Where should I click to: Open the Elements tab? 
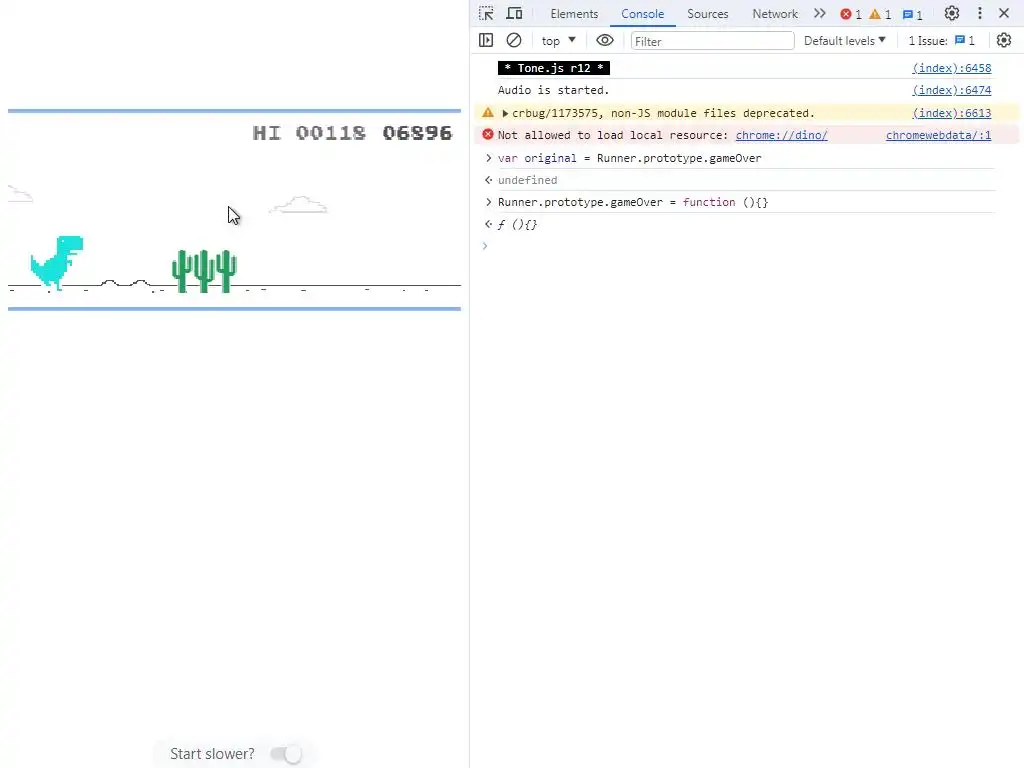[x=574, y=14]
